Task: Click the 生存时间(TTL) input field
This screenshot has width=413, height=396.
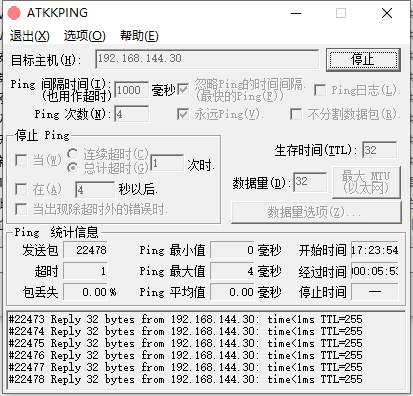Action: point(379,150)
